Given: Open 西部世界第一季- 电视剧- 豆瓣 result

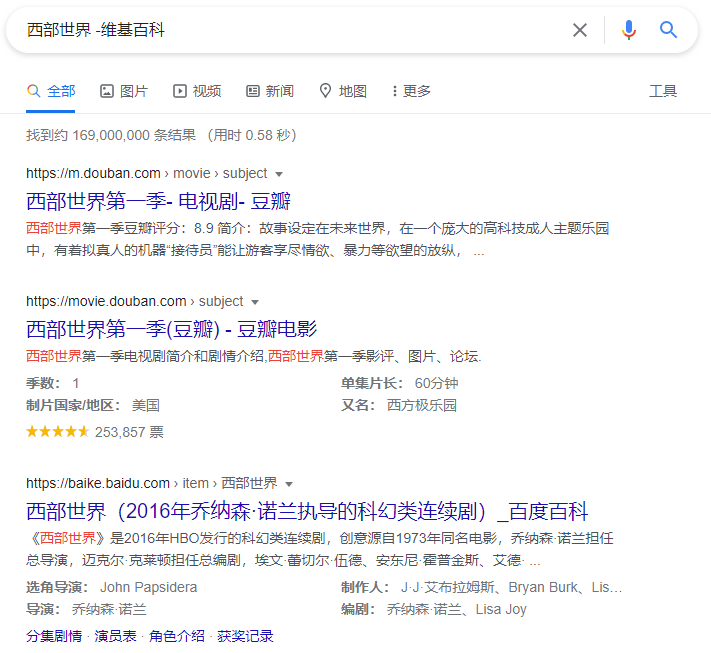Looking at the screenshot, I should click(x=158, y=201).
